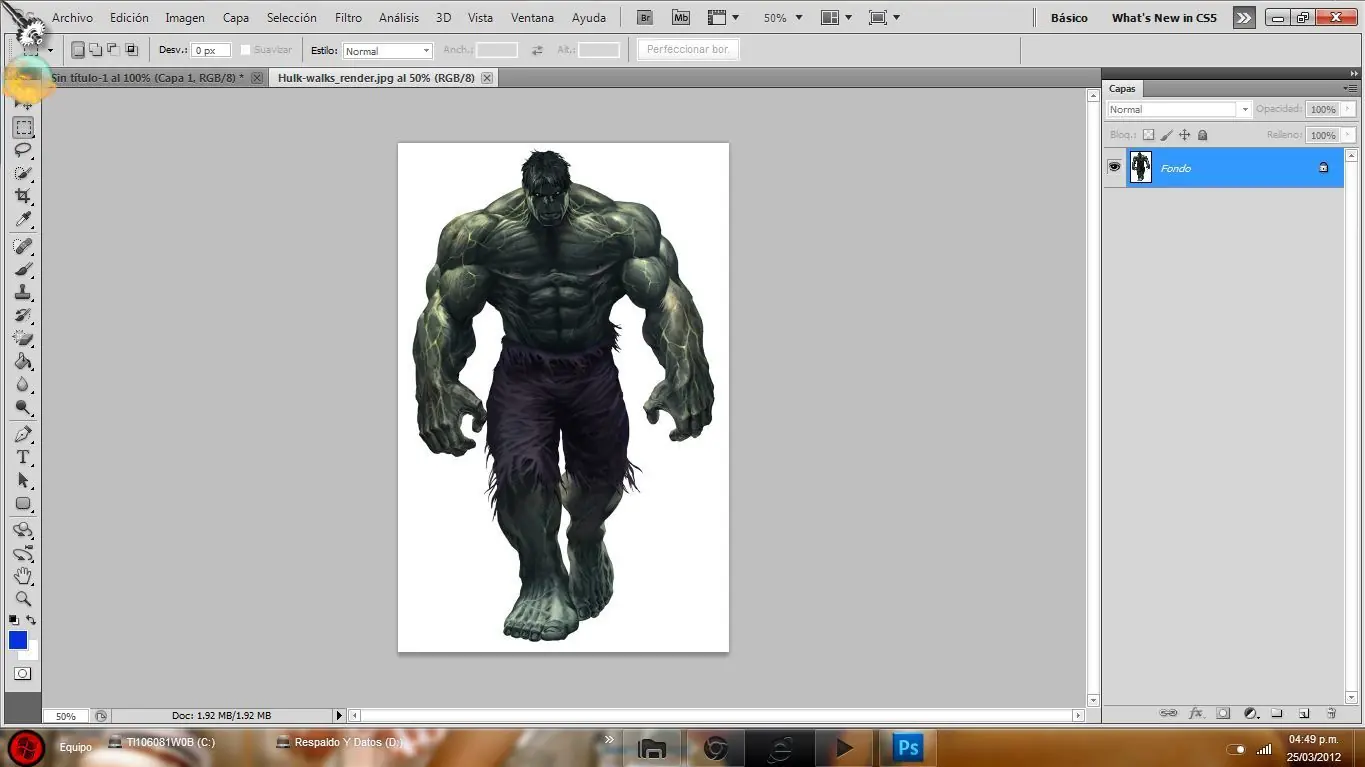Select the History Brush tool
Screen dimensions: 1365x767
23,315
